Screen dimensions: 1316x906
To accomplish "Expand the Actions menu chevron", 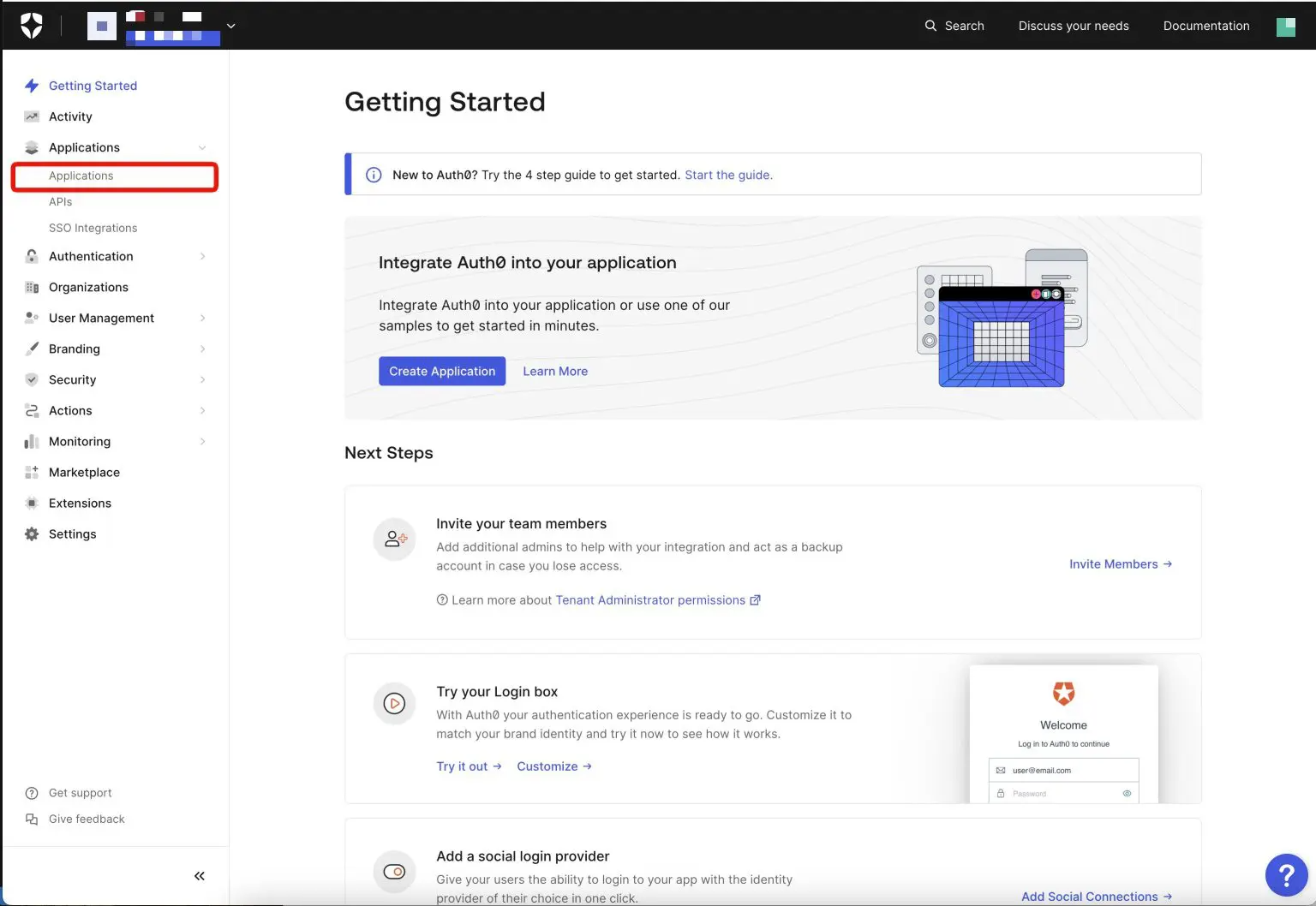I will 202,410.
